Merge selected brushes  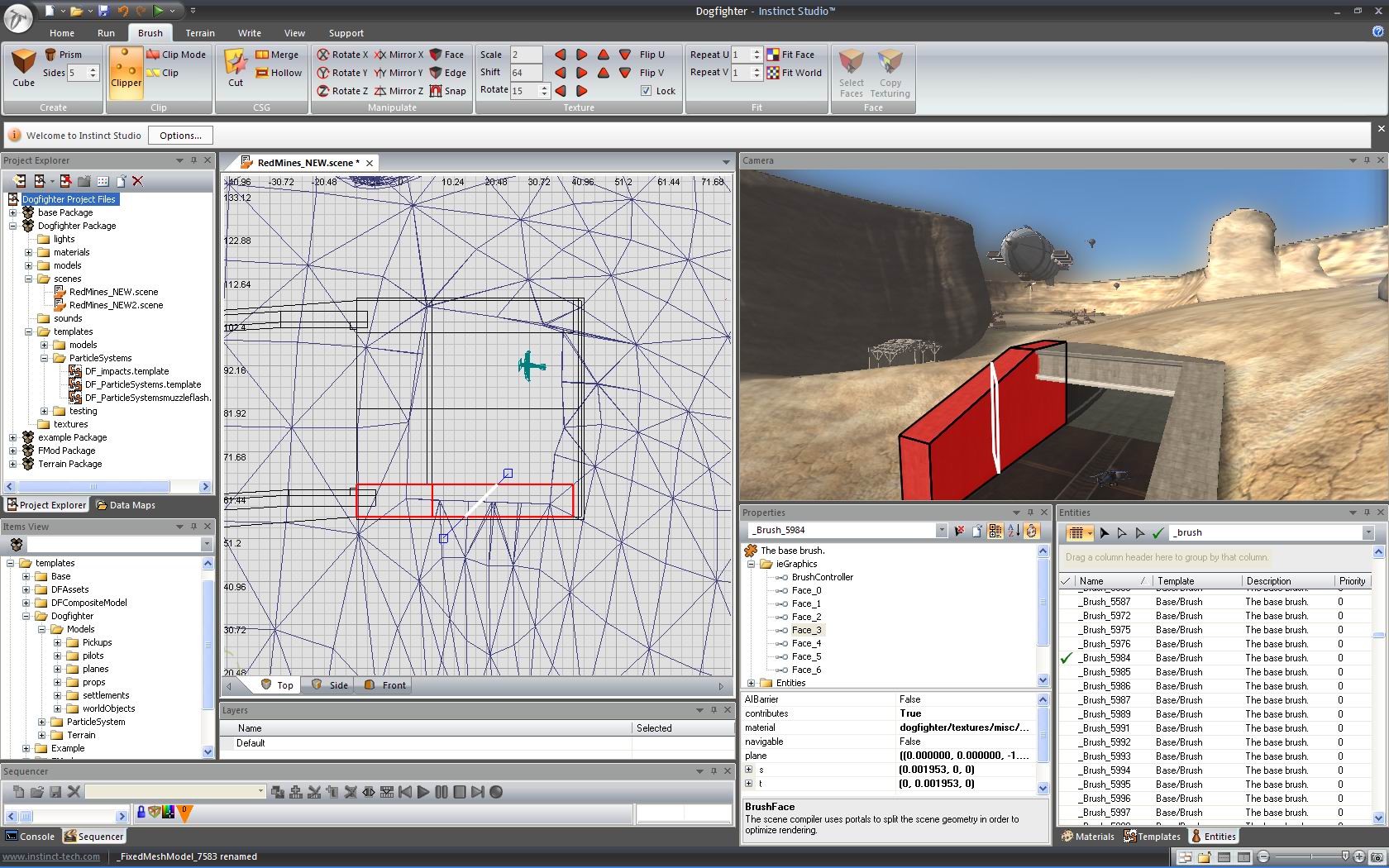tap(277, 55)
